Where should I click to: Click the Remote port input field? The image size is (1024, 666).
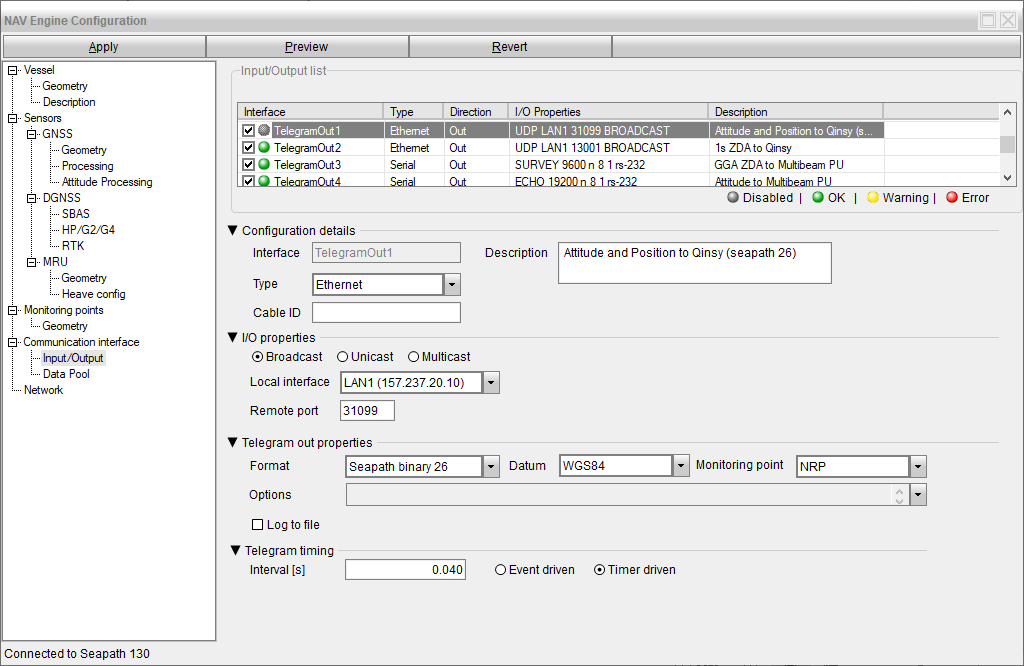pos(367,411)
